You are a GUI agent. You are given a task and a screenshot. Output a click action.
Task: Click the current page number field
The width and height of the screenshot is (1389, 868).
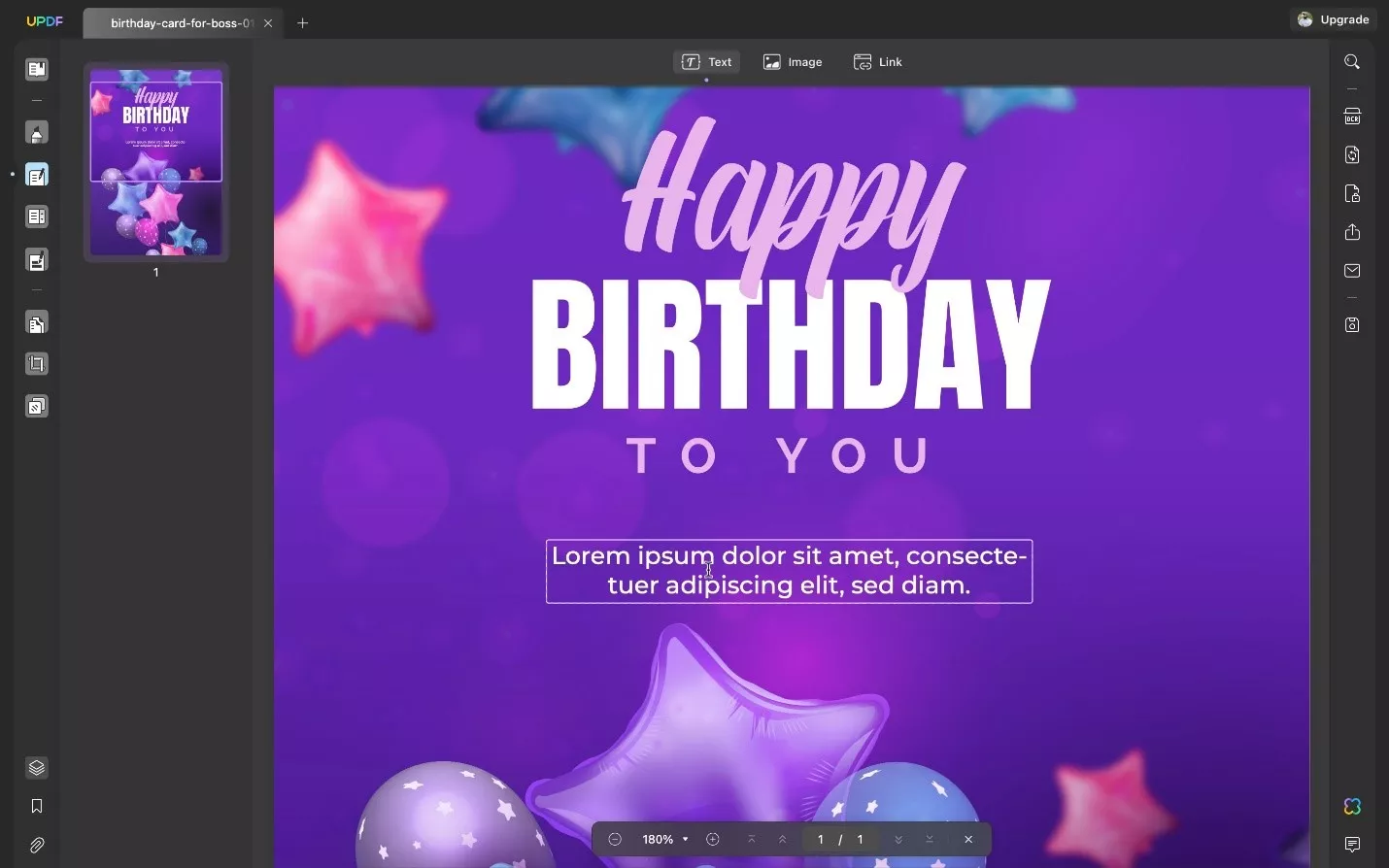[821, 839]
